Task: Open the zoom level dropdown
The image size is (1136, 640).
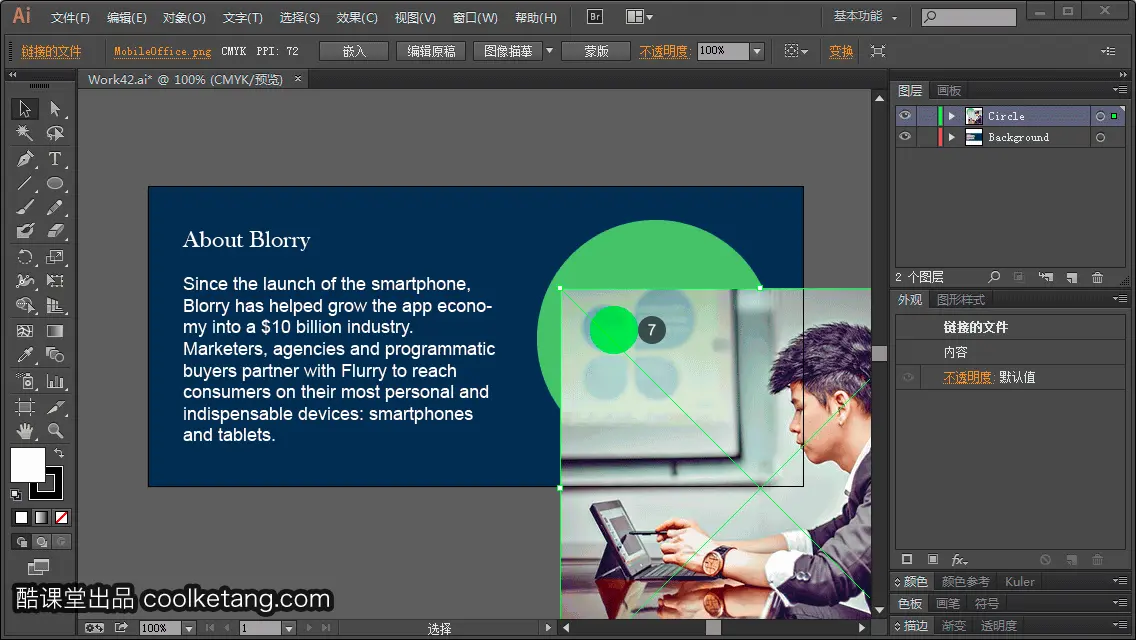Action: (188, 628)
